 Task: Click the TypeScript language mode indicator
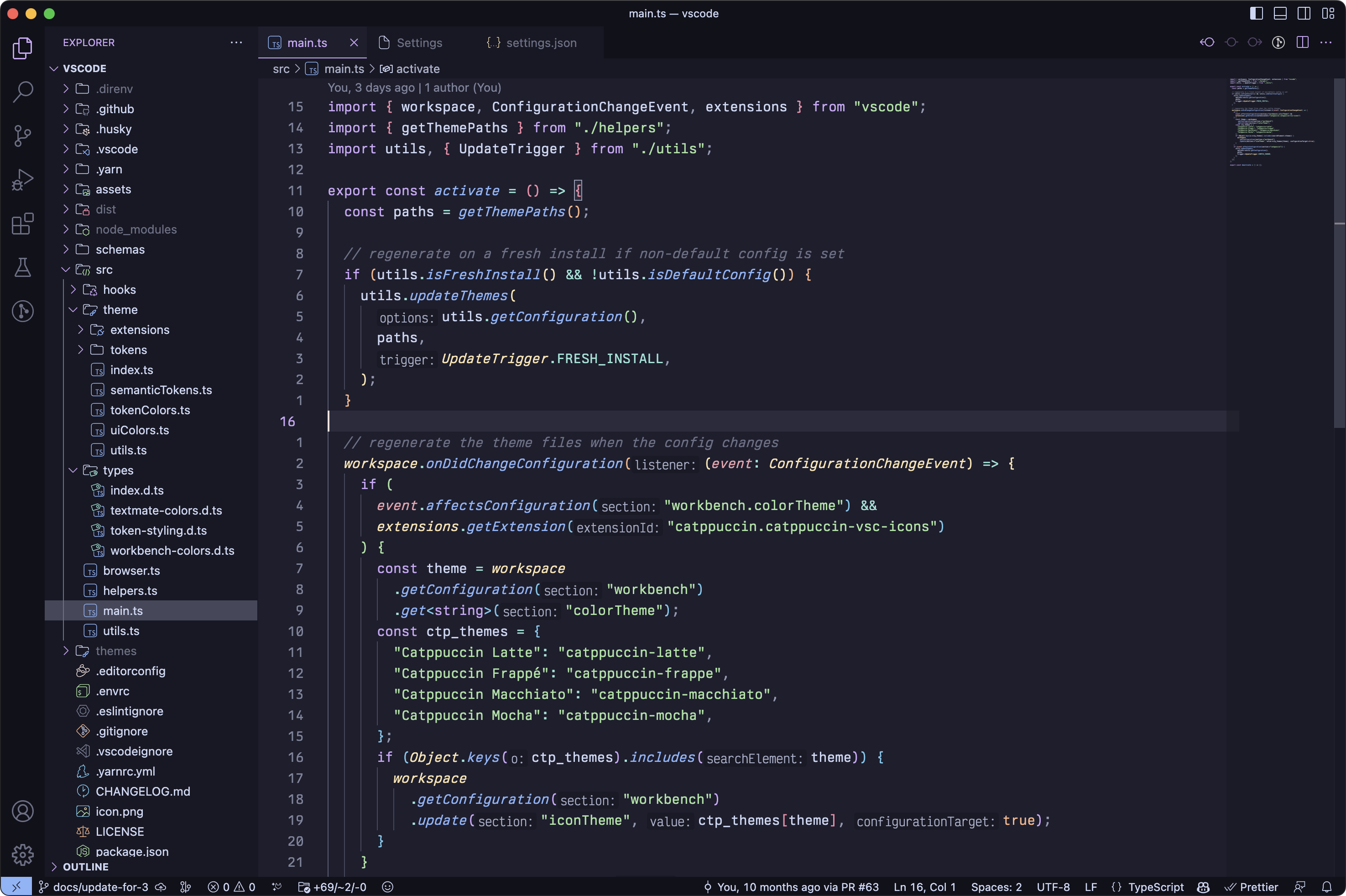pos(1155,887)
